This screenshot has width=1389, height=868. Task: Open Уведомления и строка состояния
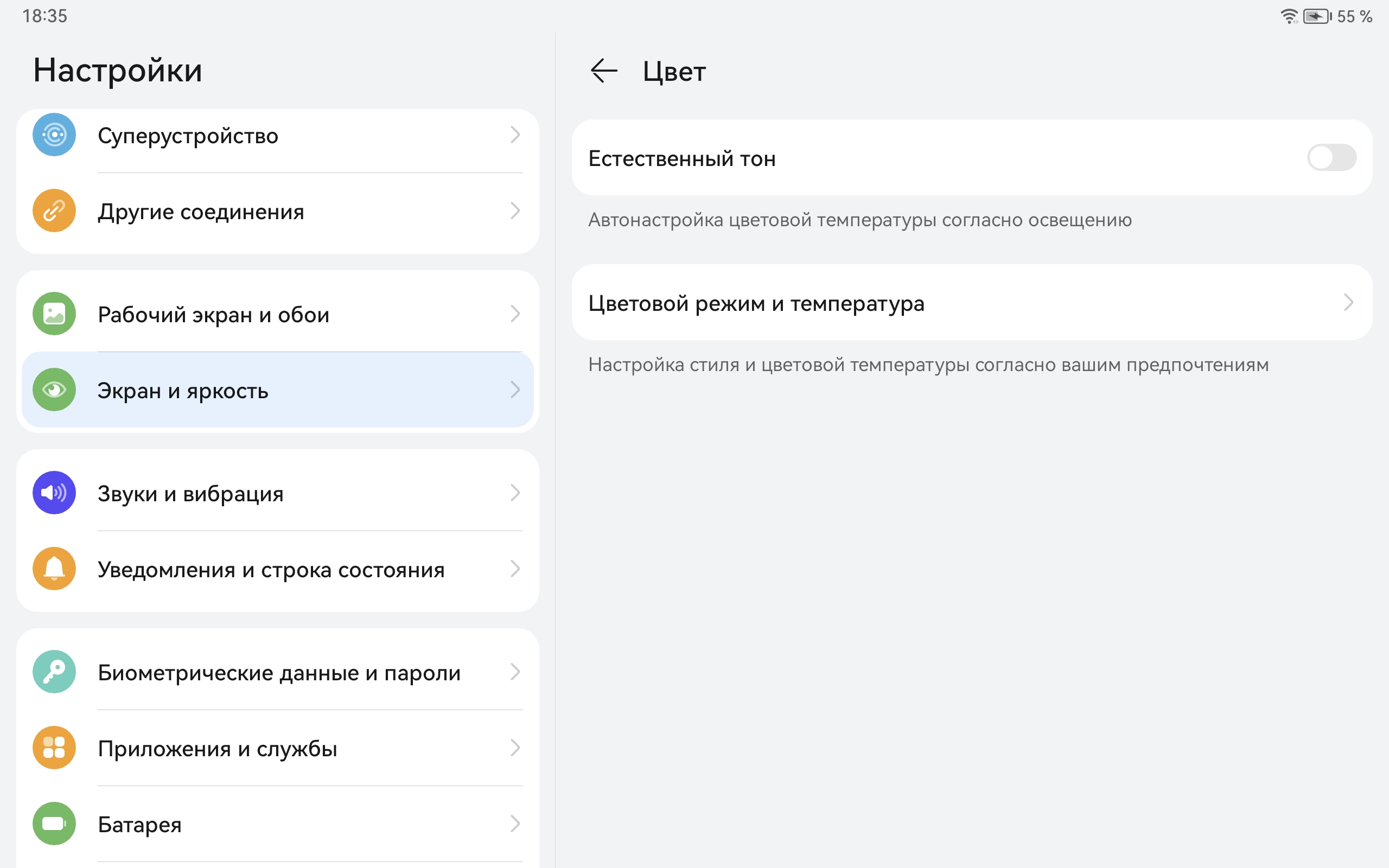click(271, 570)
